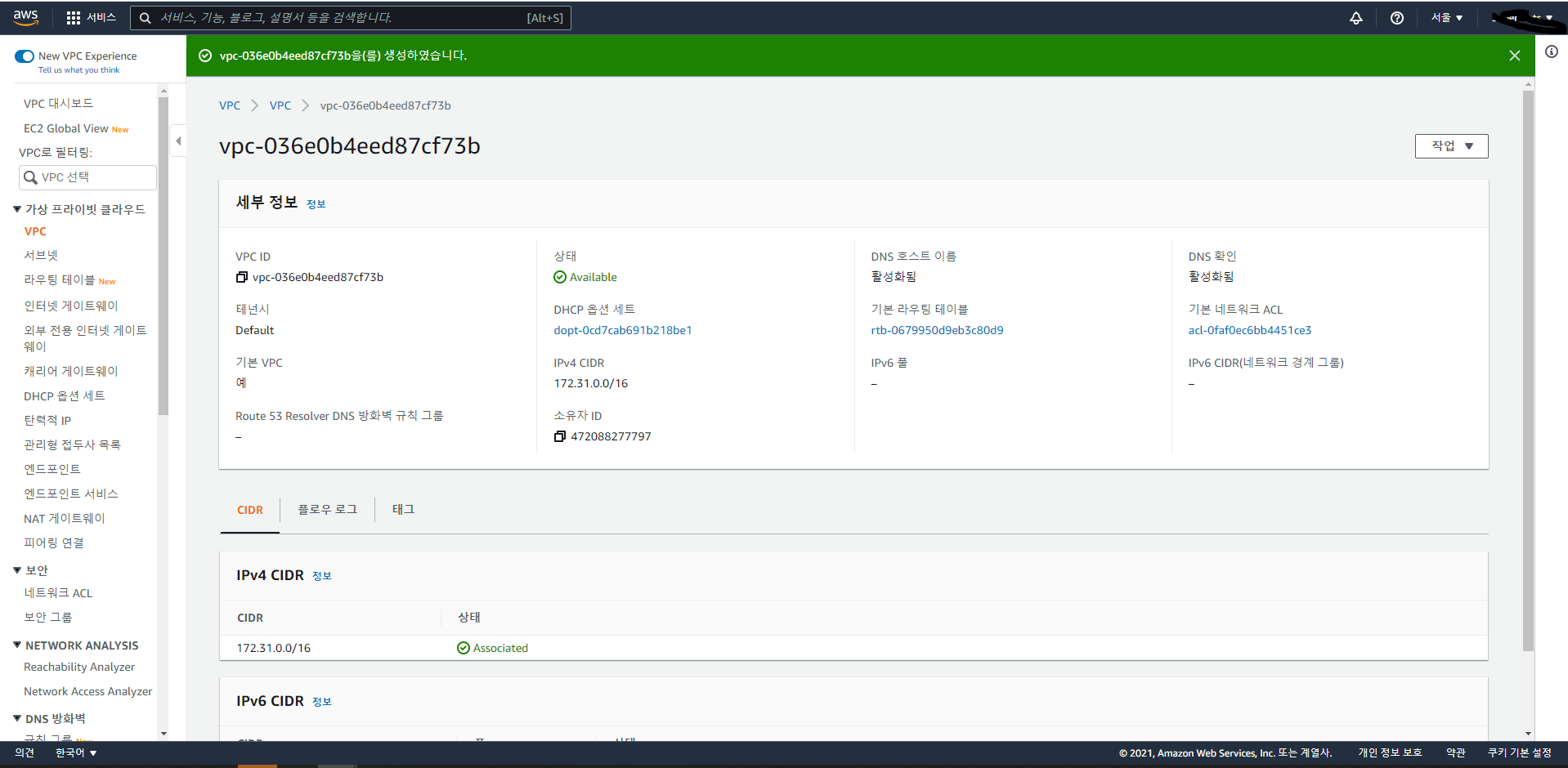Copy the owner ID 472088277797
This screenshot has height=768, width=1568.
[559, 436]
